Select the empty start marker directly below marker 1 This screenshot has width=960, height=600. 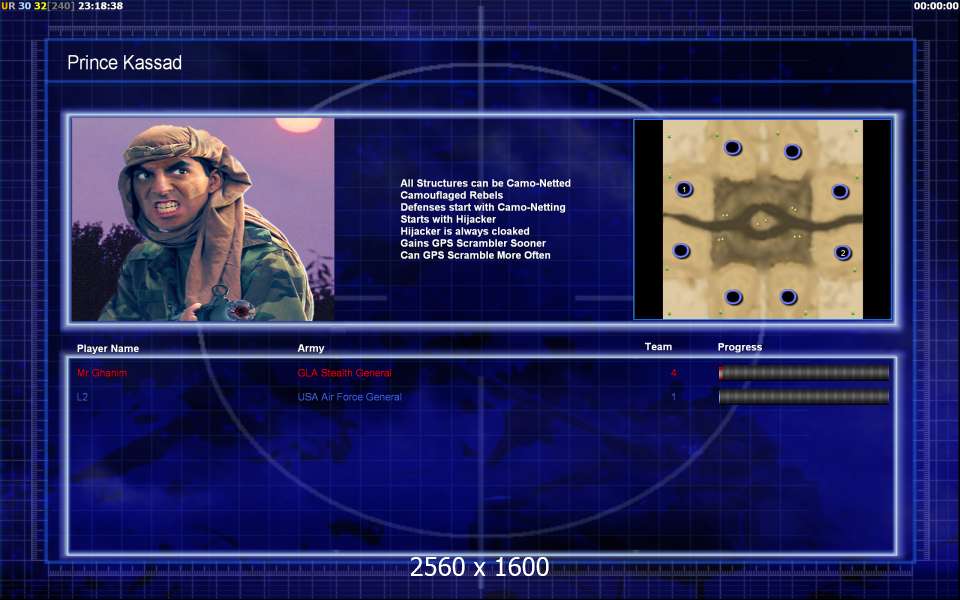(x=681, y=250)
